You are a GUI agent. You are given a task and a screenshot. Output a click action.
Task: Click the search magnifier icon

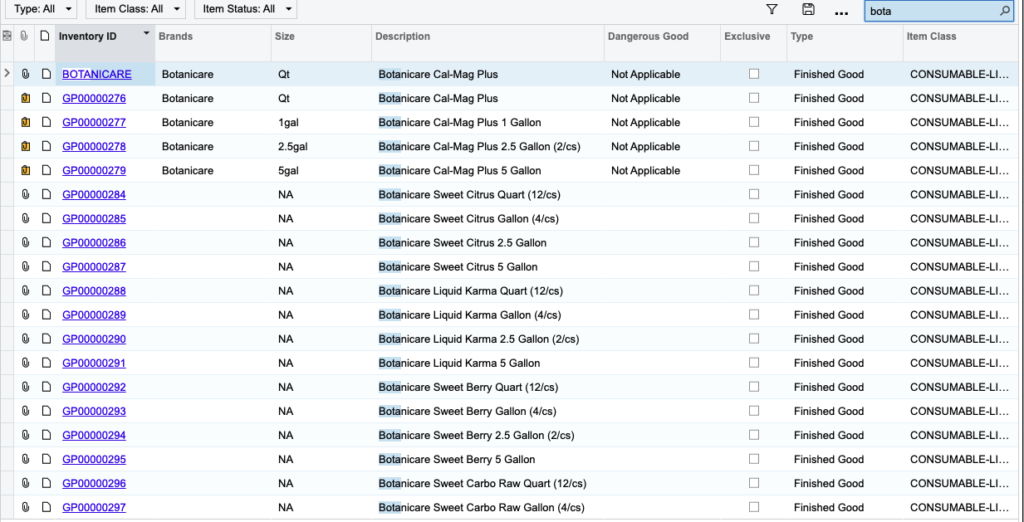(x=1005, y=10)
